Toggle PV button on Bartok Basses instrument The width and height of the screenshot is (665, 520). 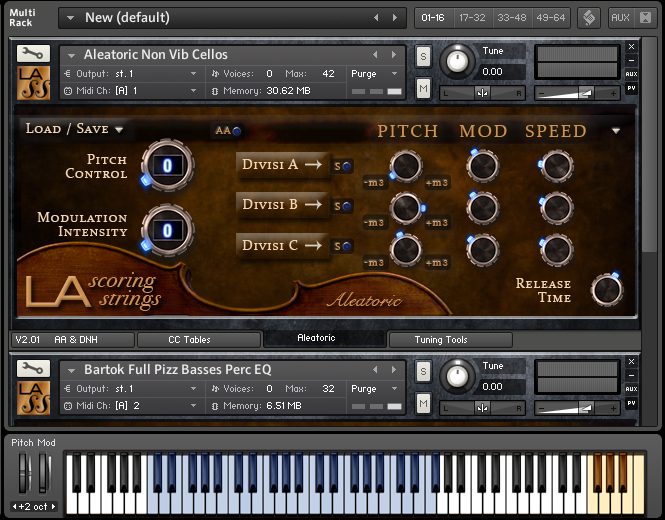(631, 403)
